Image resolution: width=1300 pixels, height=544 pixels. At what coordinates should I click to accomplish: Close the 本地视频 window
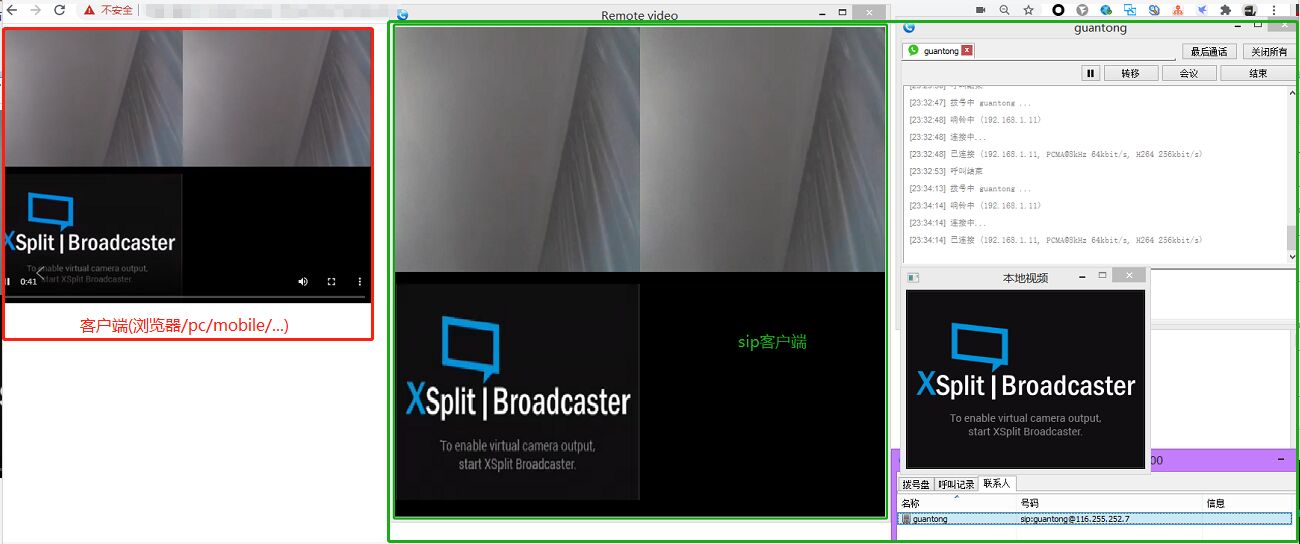[1129, 275]
